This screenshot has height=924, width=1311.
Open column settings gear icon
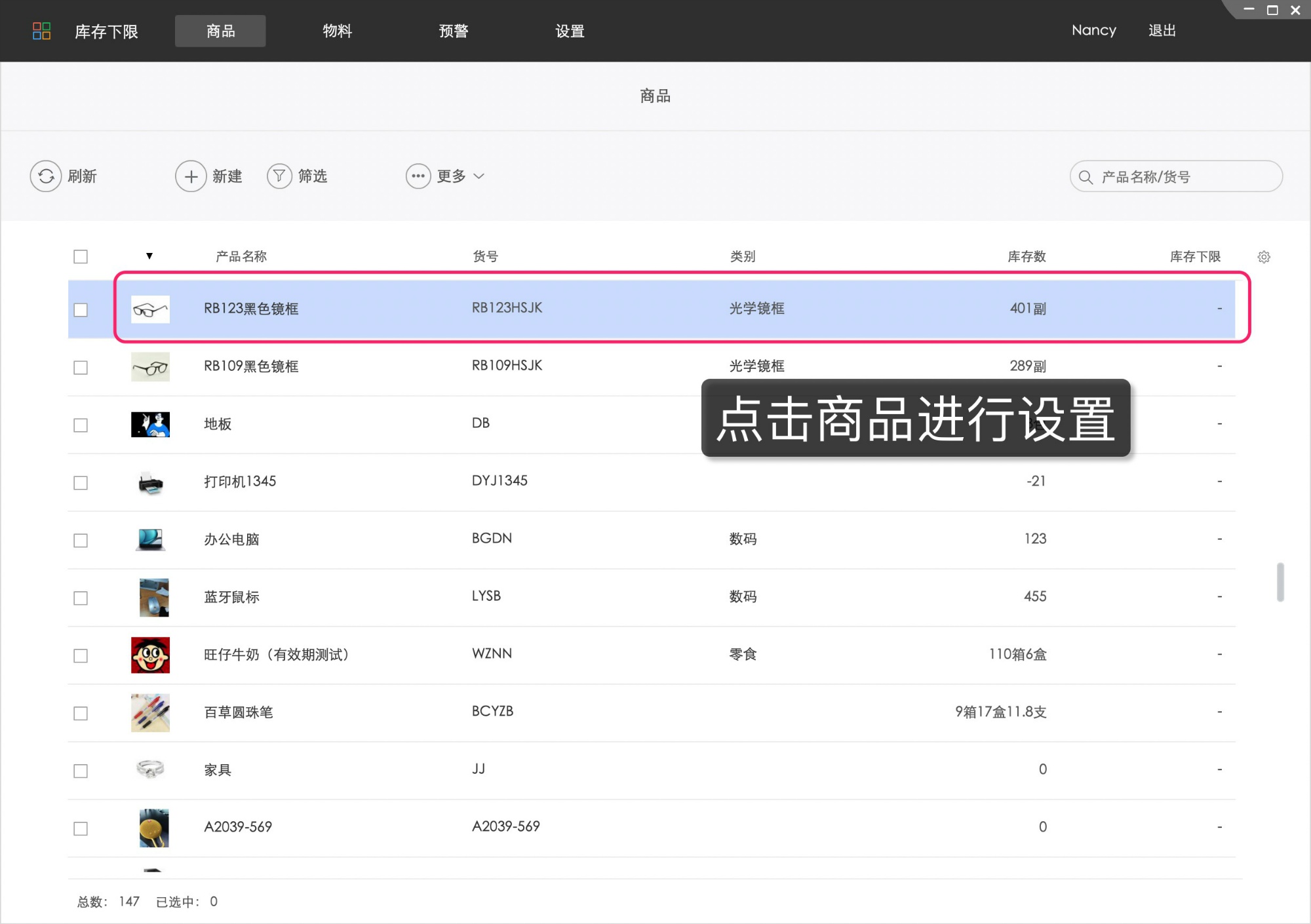pos(1264,257)
